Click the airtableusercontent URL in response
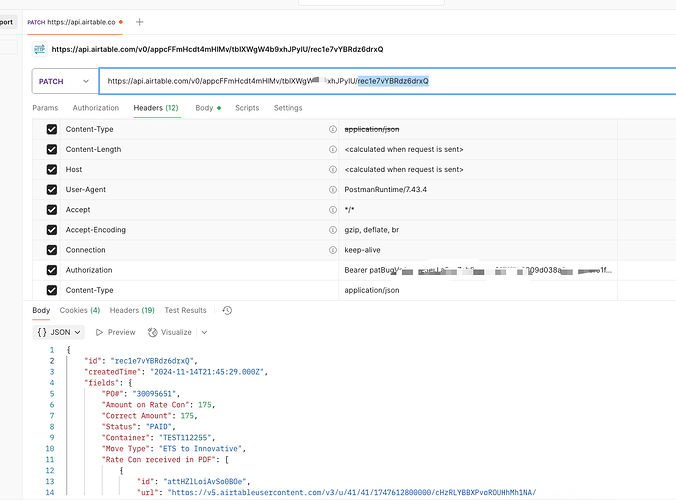Viewport: 676px width, 500px height. (x=352, y=492)
